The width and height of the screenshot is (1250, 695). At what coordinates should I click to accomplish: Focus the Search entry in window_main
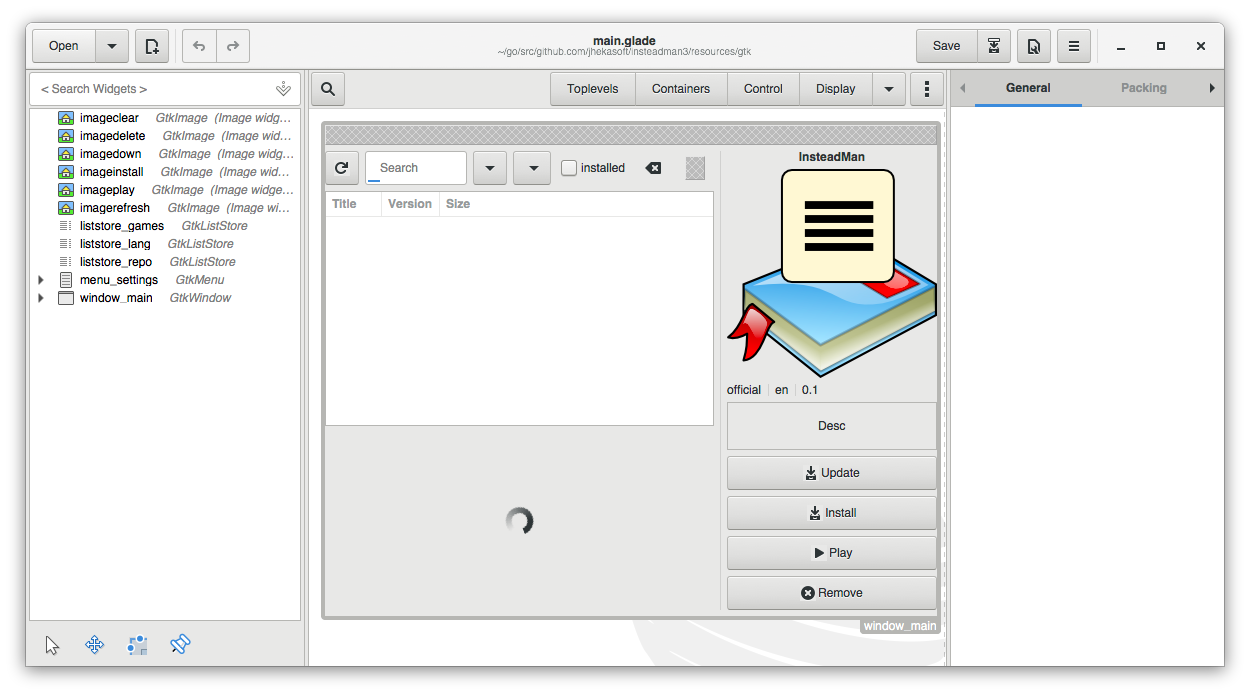point(416,168)
